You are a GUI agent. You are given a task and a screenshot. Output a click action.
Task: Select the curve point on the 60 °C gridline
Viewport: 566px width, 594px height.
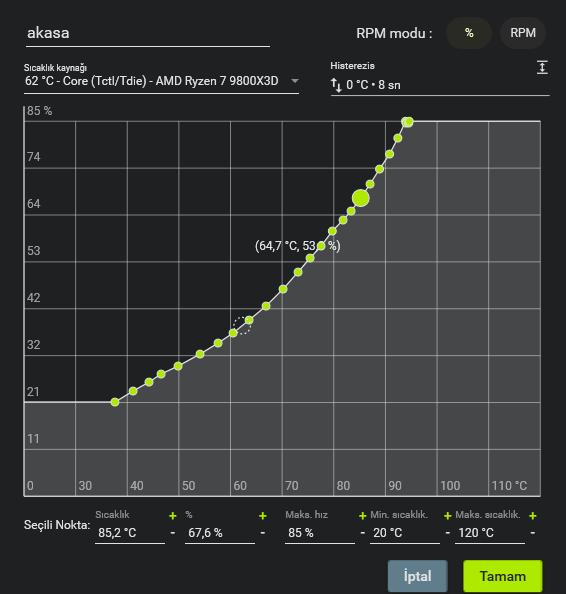click(x=233, y=333)
